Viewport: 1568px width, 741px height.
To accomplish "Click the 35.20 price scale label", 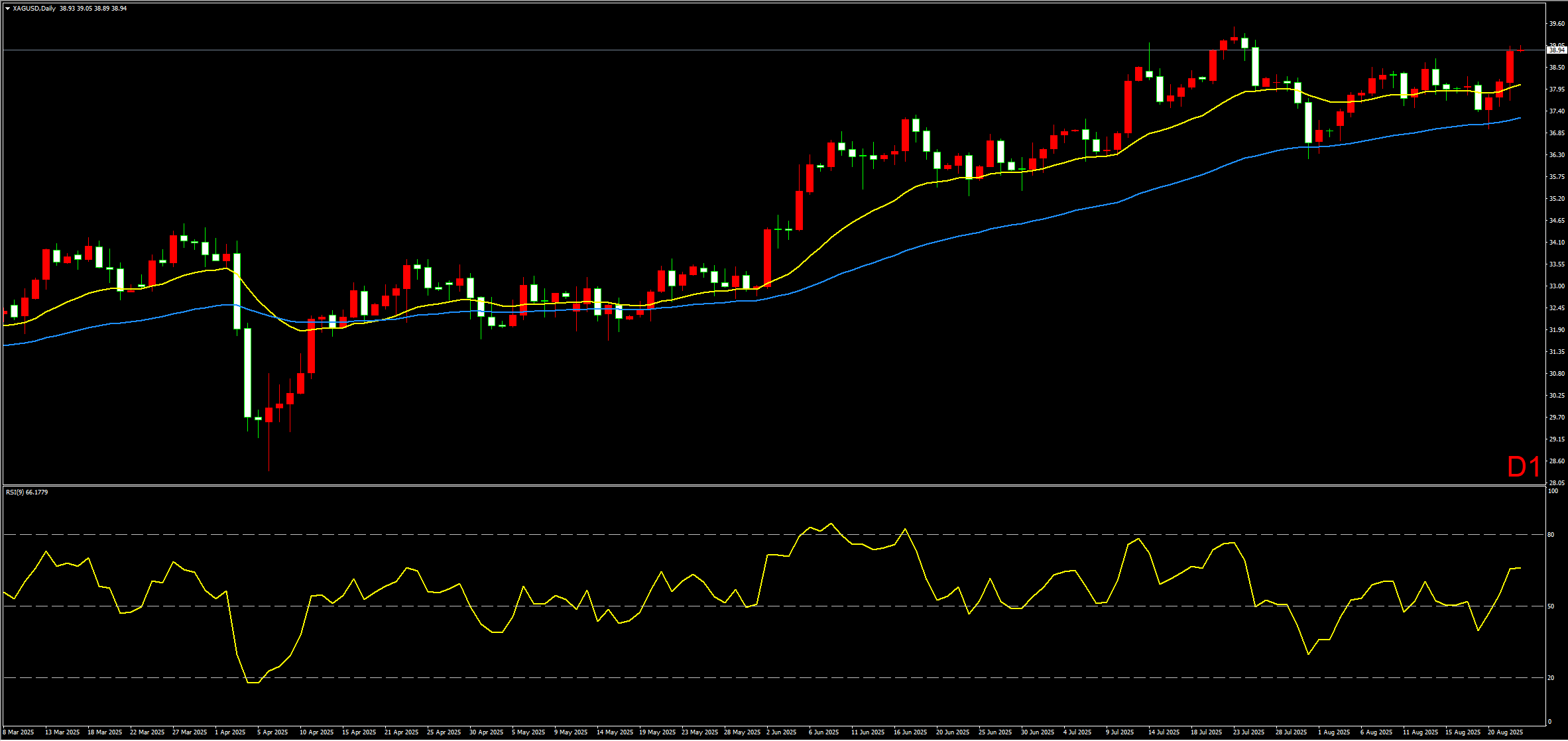I will [x=1556, y=199].
